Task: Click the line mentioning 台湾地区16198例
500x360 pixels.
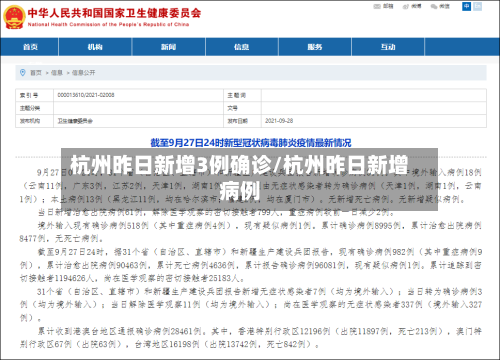Action: (169, 344)
